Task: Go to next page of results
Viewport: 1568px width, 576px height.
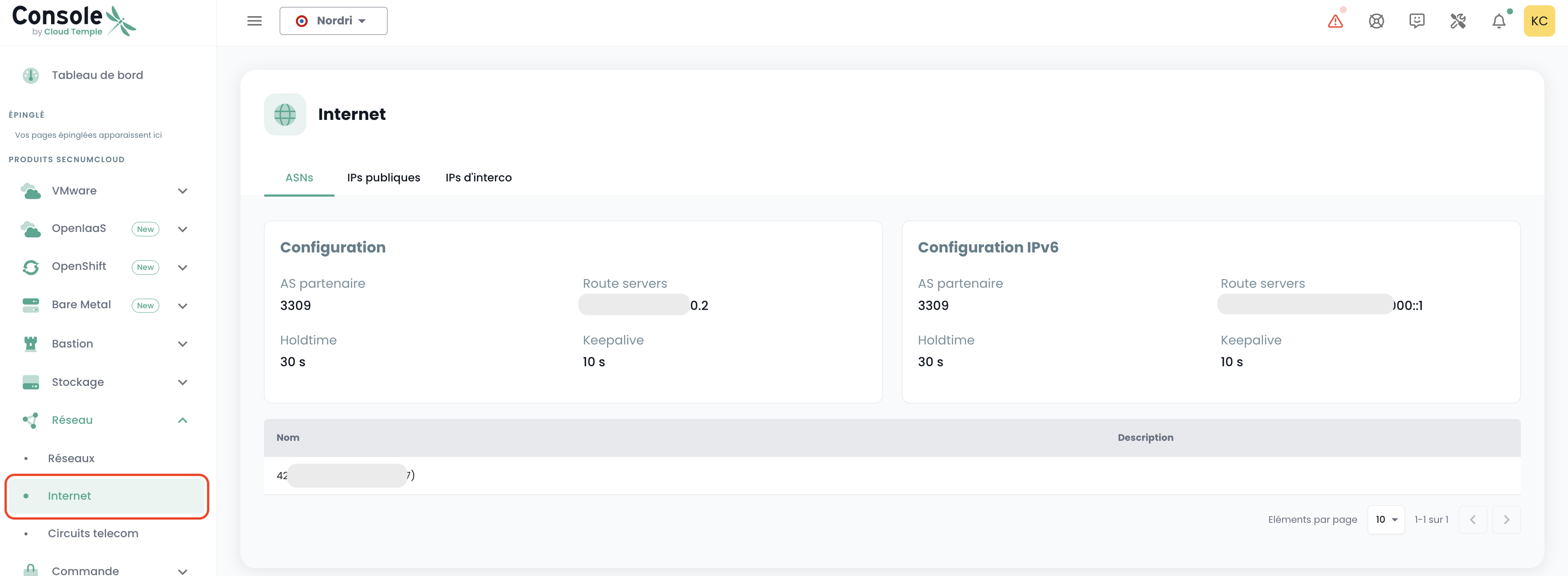Action: (x=1506, y=519)
